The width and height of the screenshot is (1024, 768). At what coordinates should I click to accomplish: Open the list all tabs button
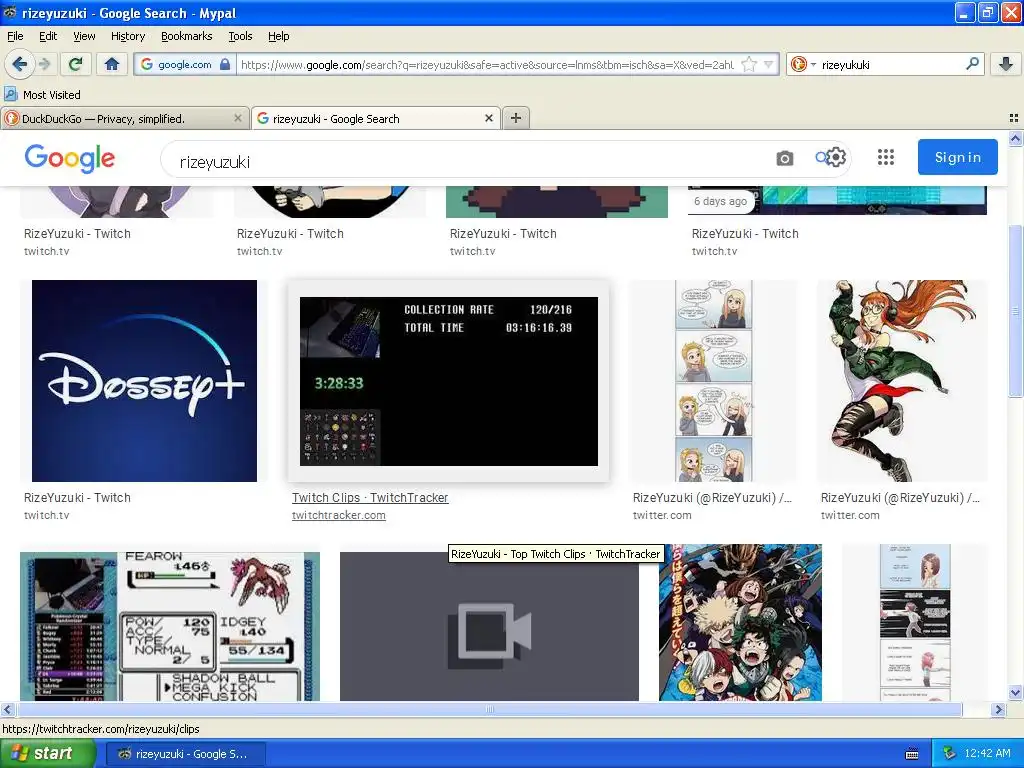click(1014, 118)
